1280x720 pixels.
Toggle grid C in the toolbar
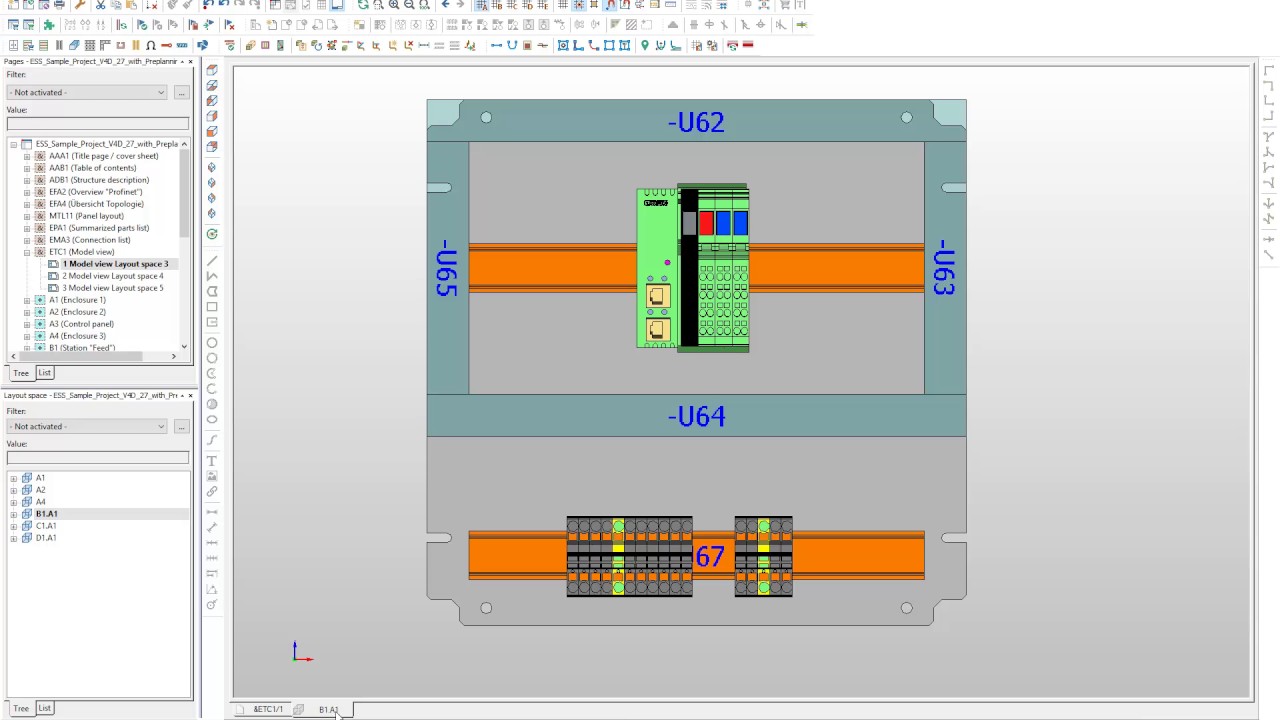coord(512,5)
